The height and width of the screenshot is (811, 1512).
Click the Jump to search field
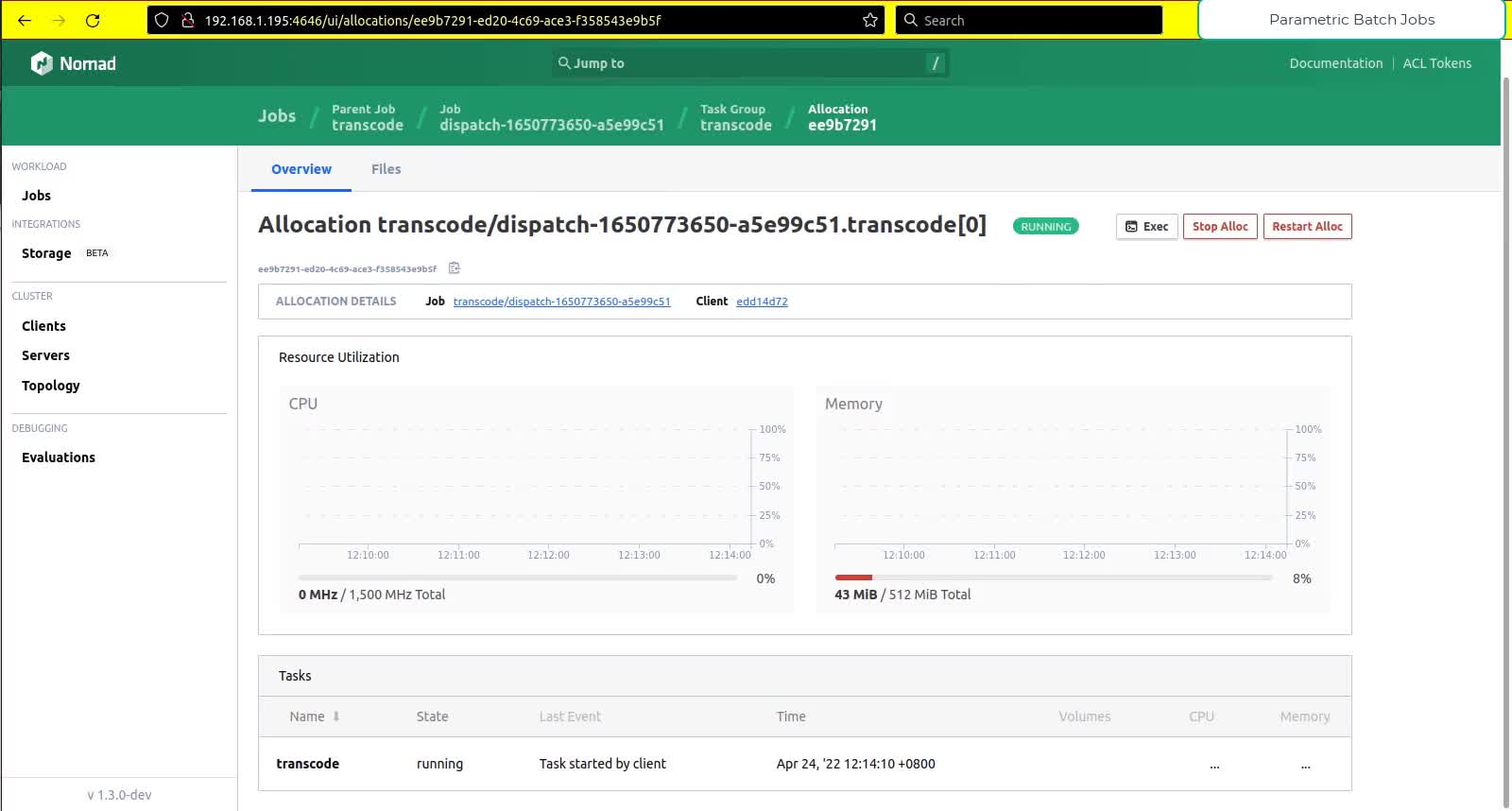(751, 63)
